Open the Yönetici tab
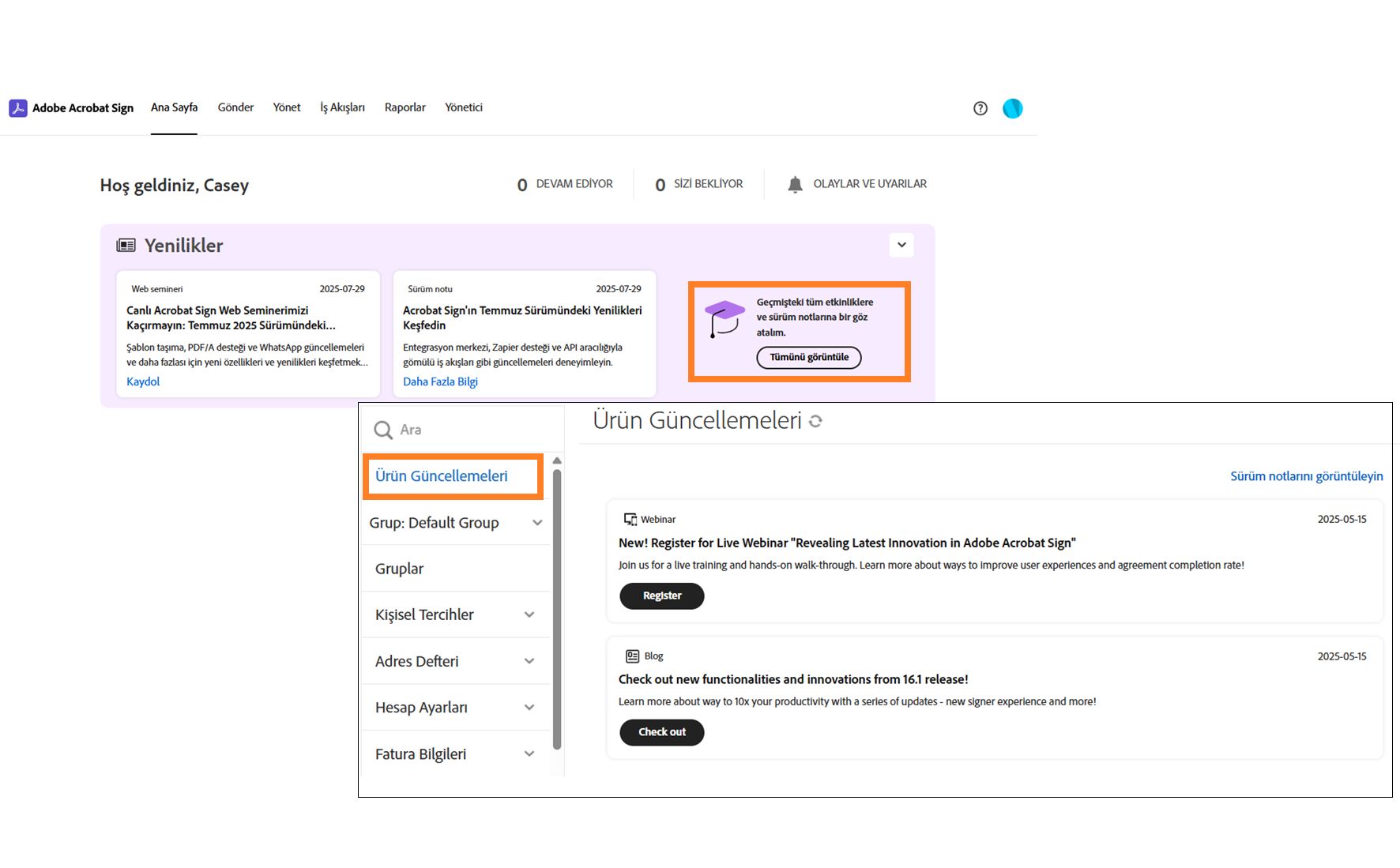Screen dimensions: 1400x868 coord(464,107)
